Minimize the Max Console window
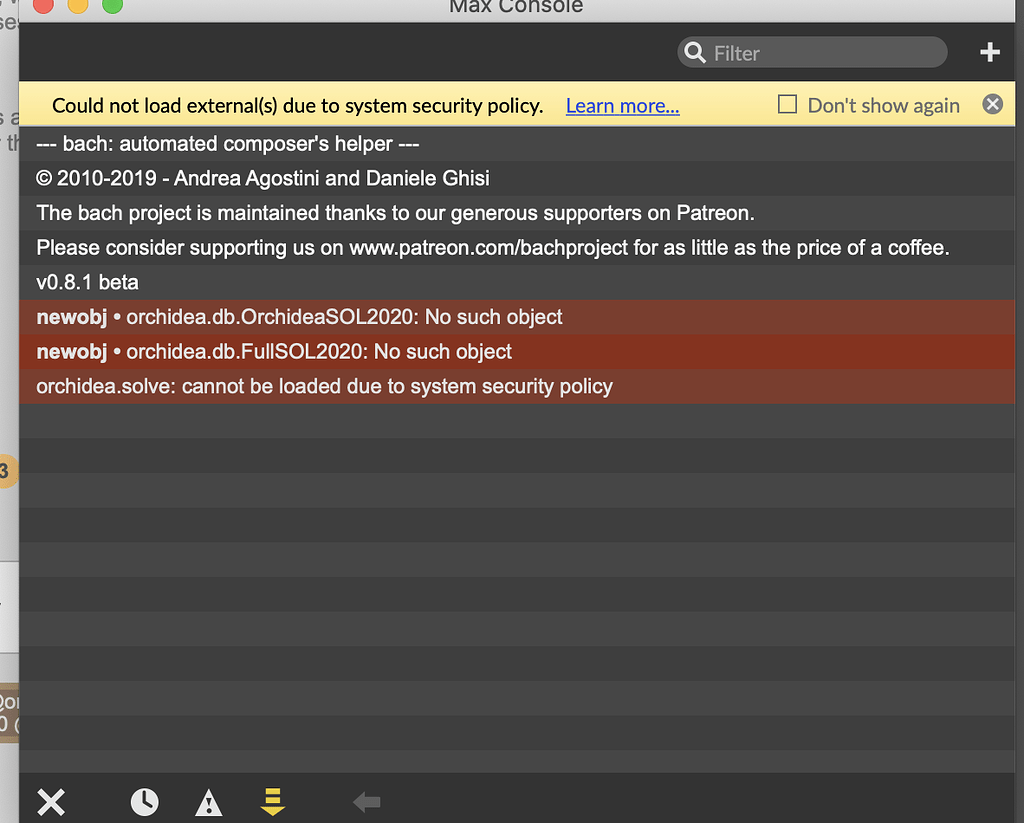This screenshot has width=1024, height=823. pyautogui.click(x=77, y=6)
